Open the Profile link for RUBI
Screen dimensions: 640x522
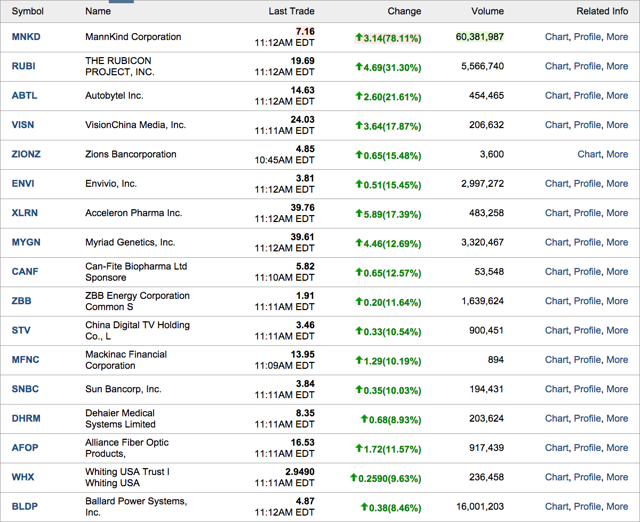(587, 66)
